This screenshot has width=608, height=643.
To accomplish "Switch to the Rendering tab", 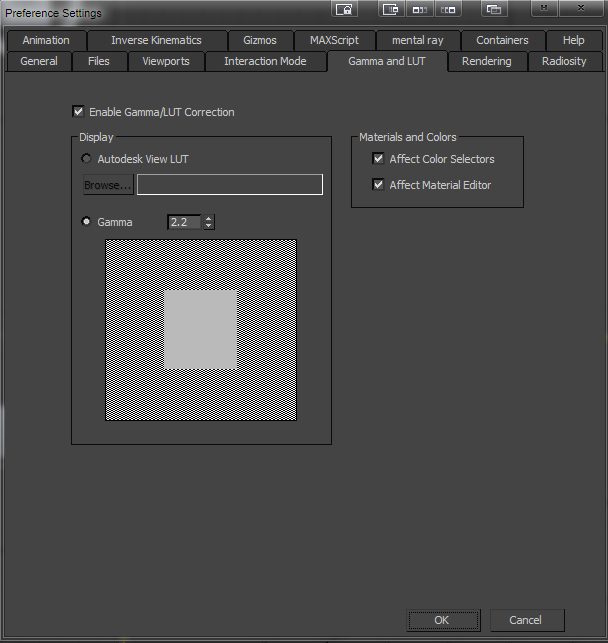I will (x=486, y=61).
